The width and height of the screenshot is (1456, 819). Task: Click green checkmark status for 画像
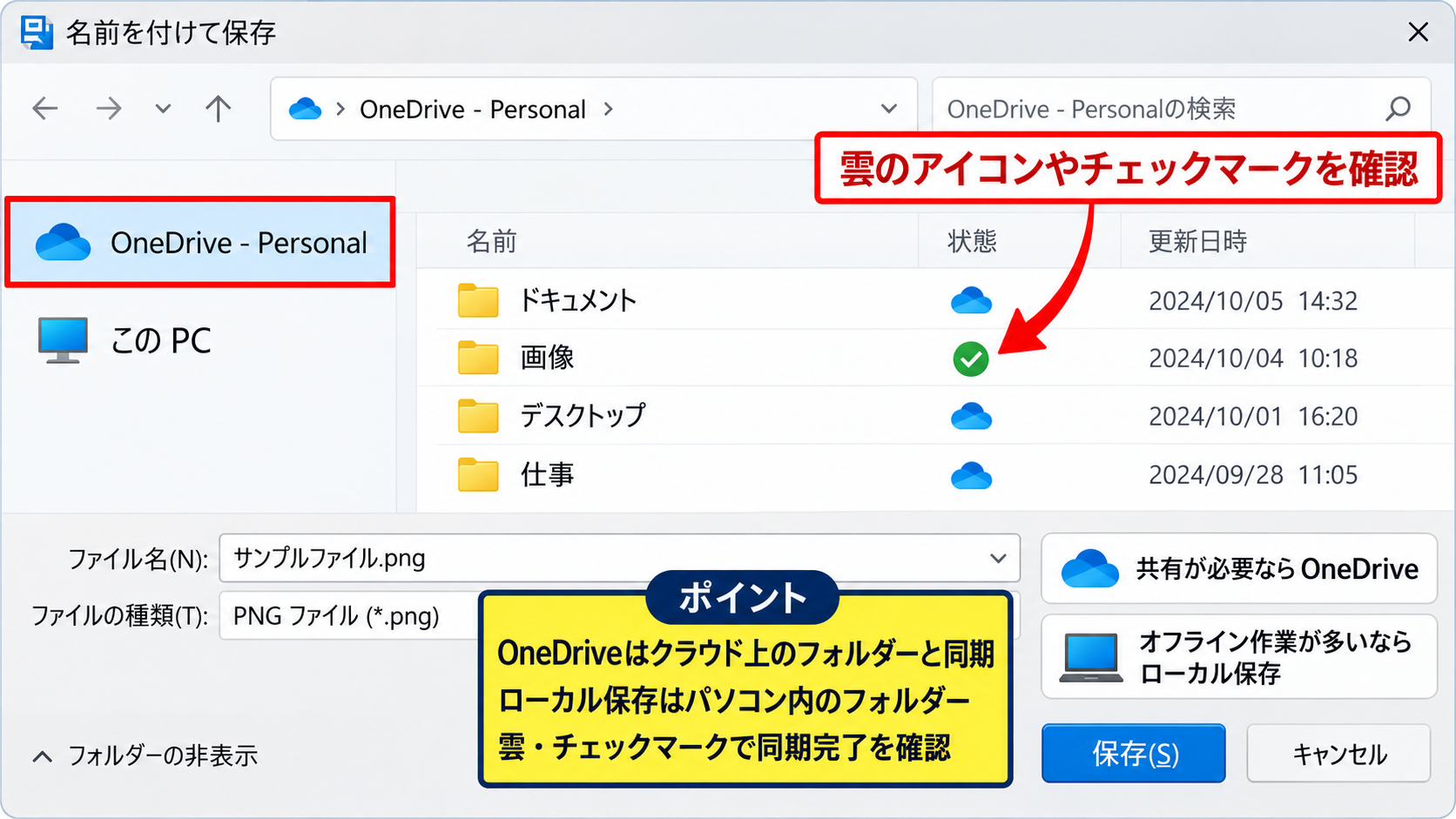click(x=971, y=359)
